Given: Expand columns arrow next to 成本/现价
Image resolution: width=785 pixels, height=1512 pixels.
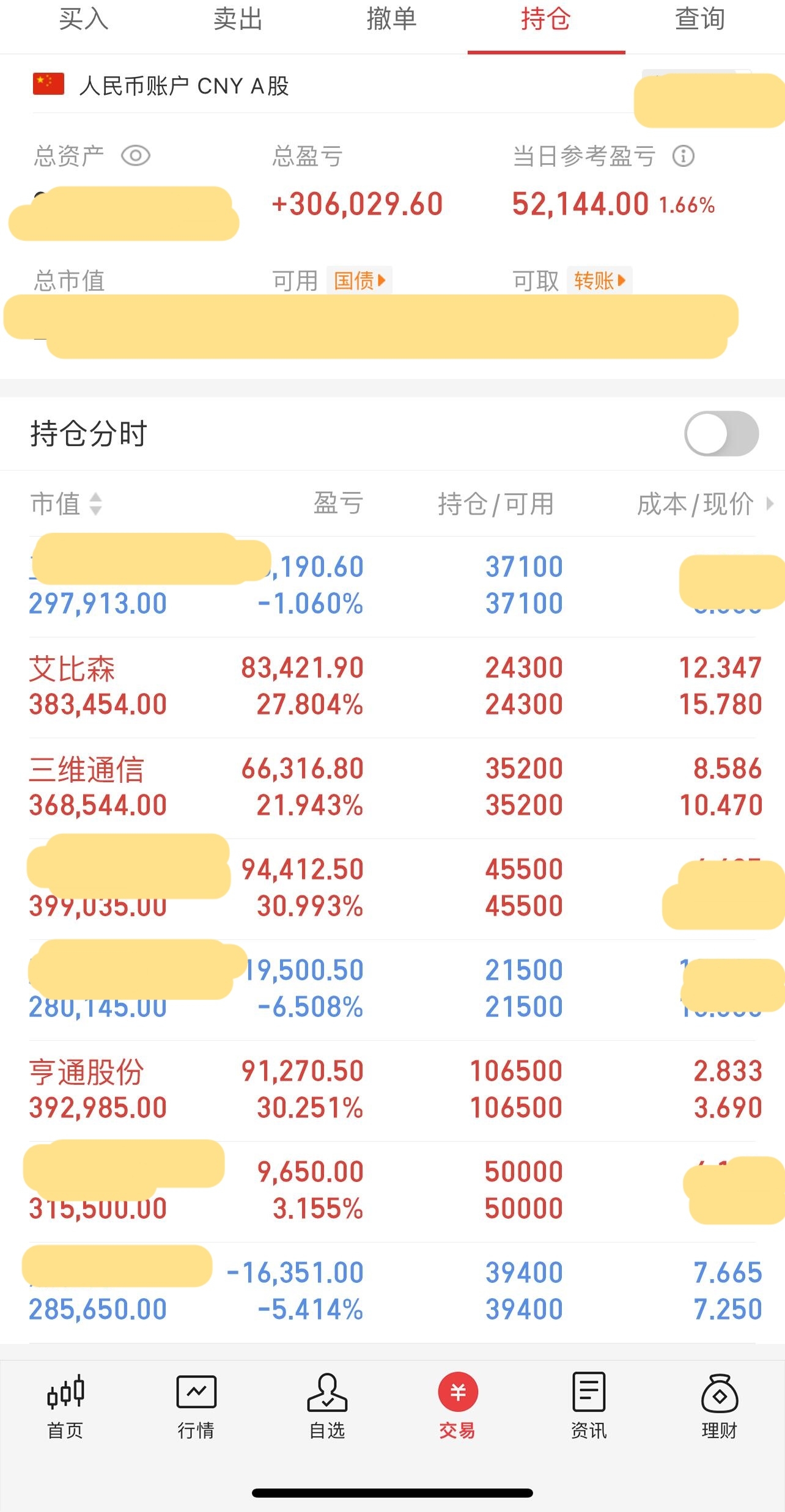Looking at the screenshot, I should tap(770, 504).
